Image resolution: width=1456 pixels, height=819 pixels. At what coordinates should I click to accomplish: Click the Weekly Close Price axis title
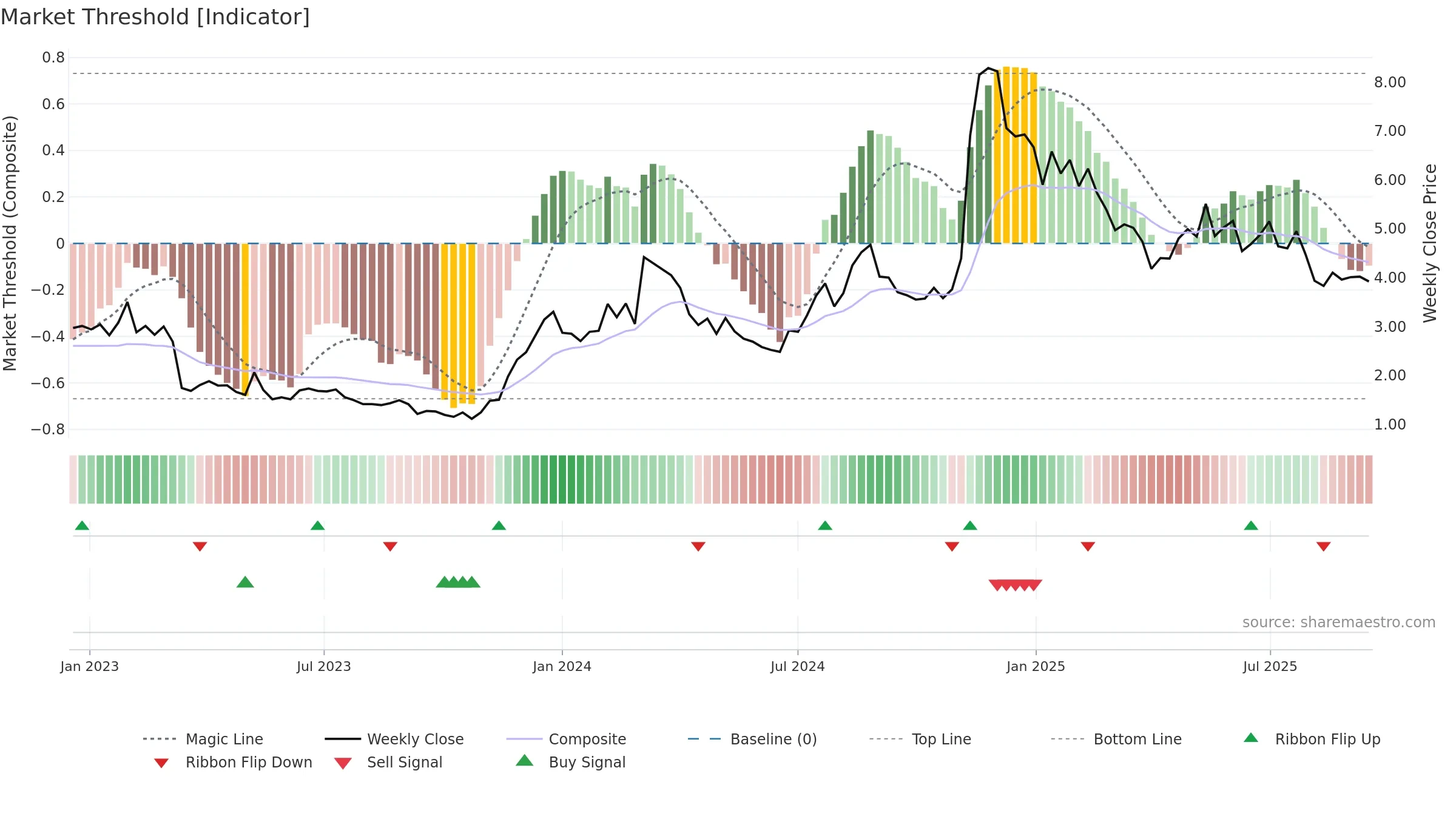pos(1430,243)
